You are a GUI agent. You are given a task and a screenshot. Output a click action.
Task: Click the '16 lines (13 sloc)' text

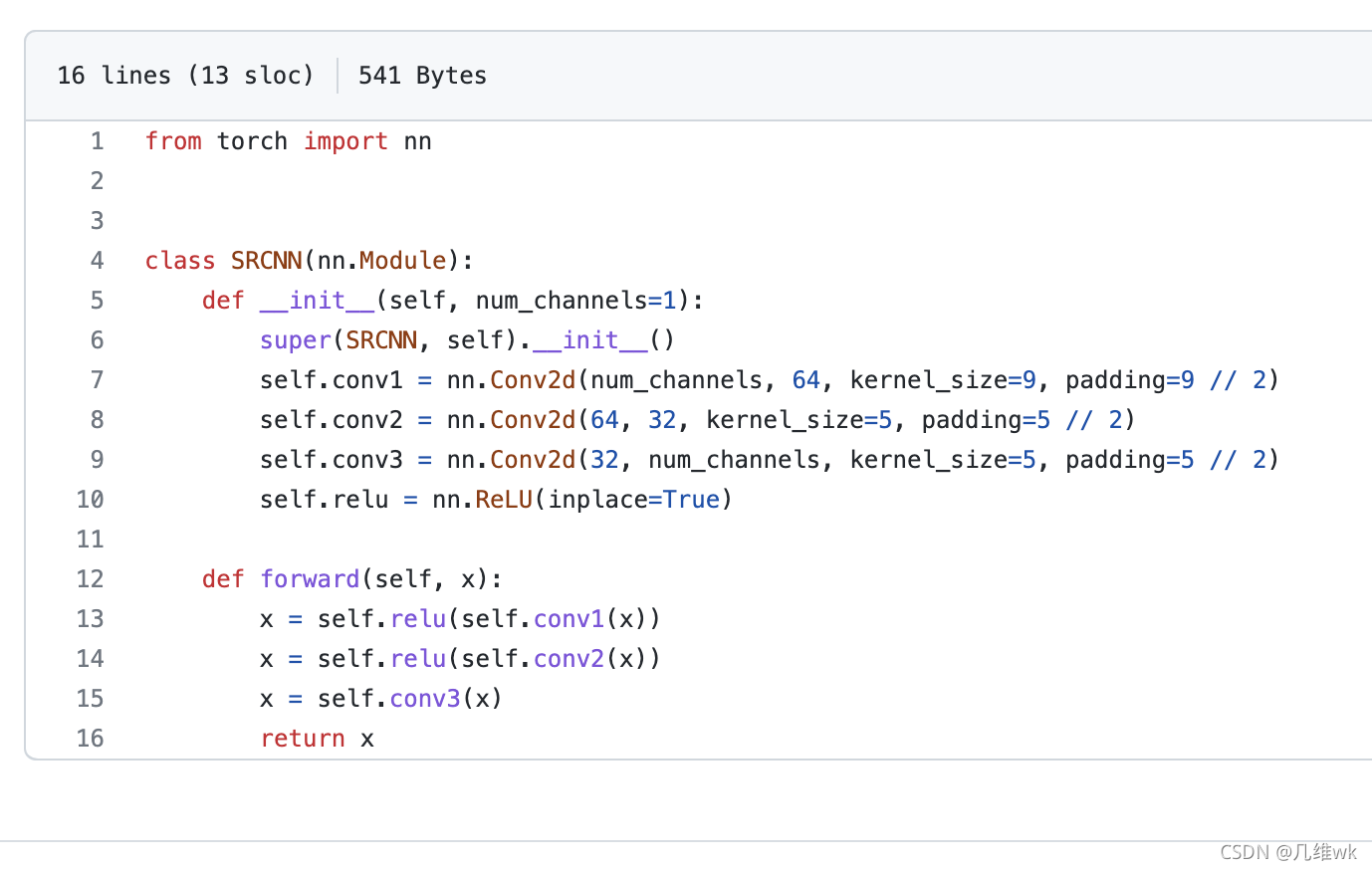[185, 76]
